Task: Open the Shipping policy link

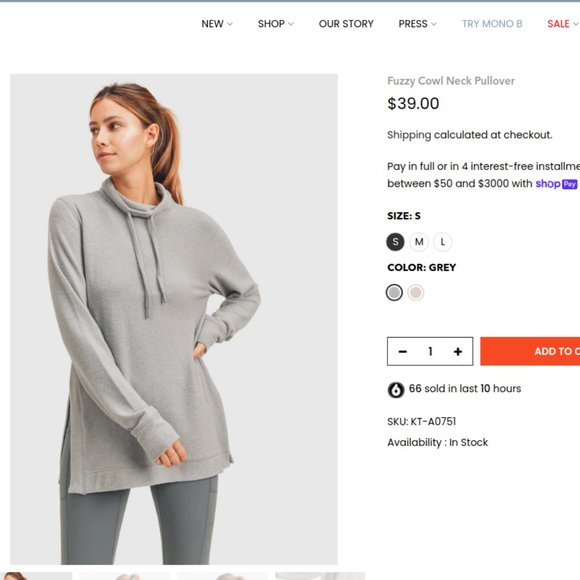Action: click(x=409, y=135)
